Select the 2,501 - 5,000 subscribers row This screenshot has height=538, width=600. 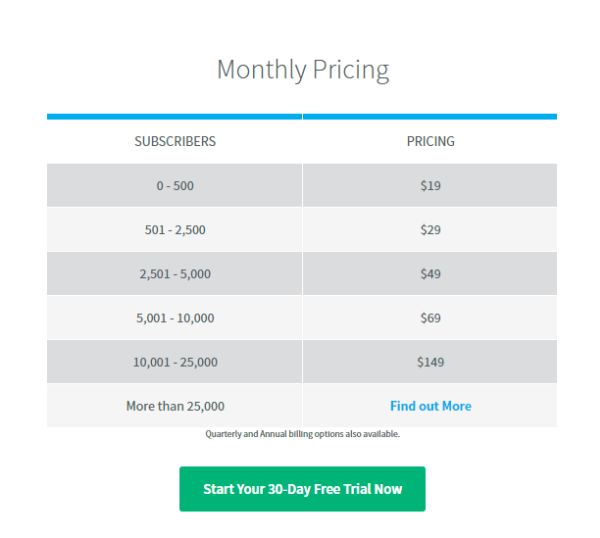302,274
